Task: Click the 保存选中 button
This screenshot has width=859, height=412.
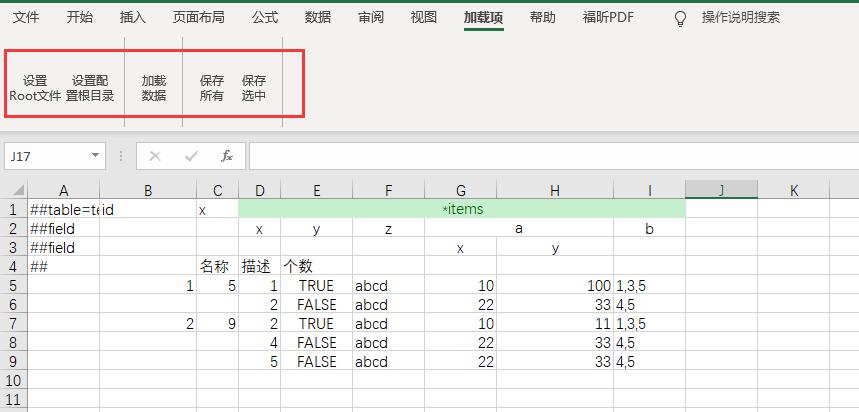Action: click(253, 88)
